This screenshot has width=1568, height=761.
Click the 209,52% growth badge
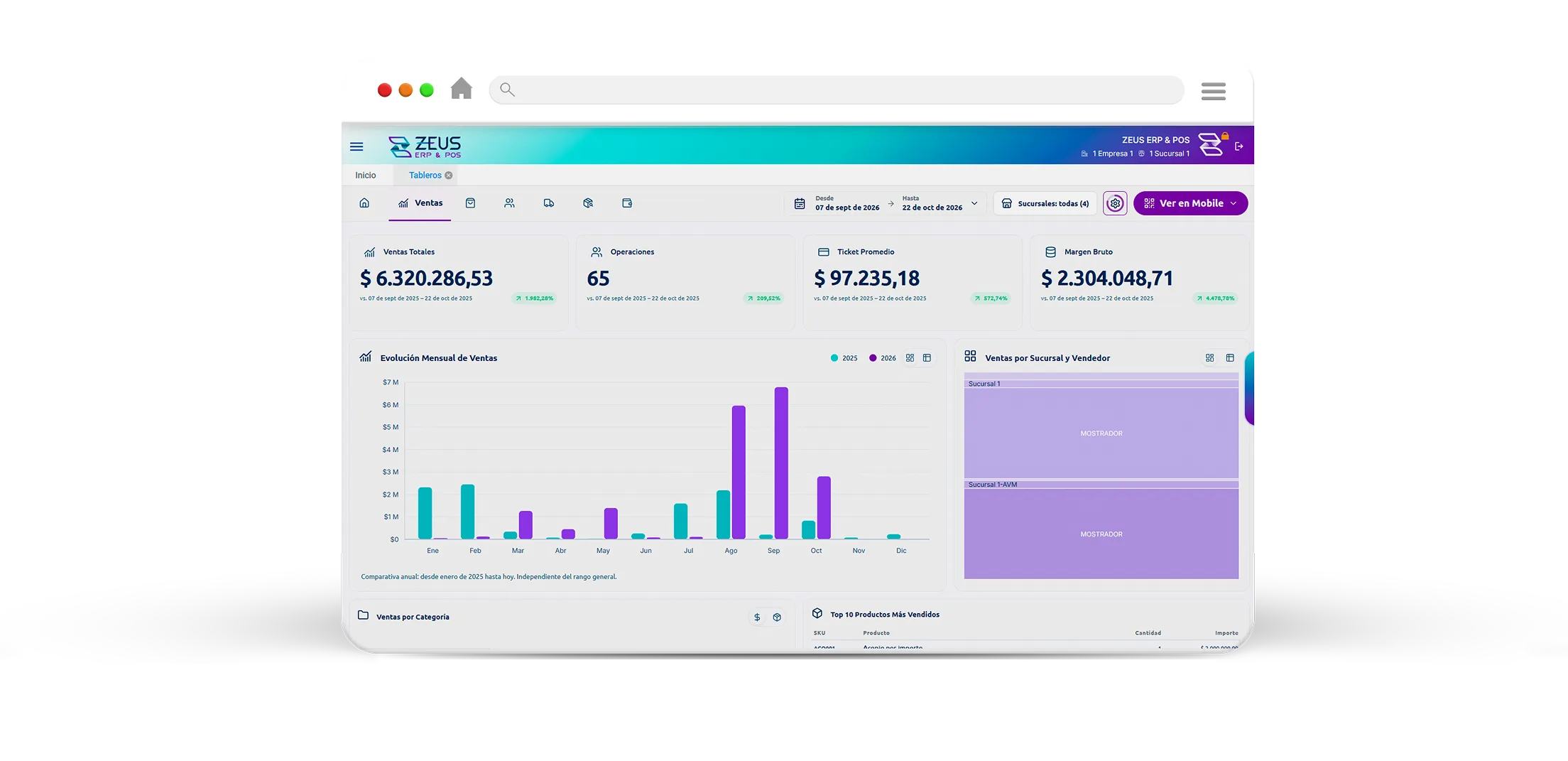click(764, 298)
